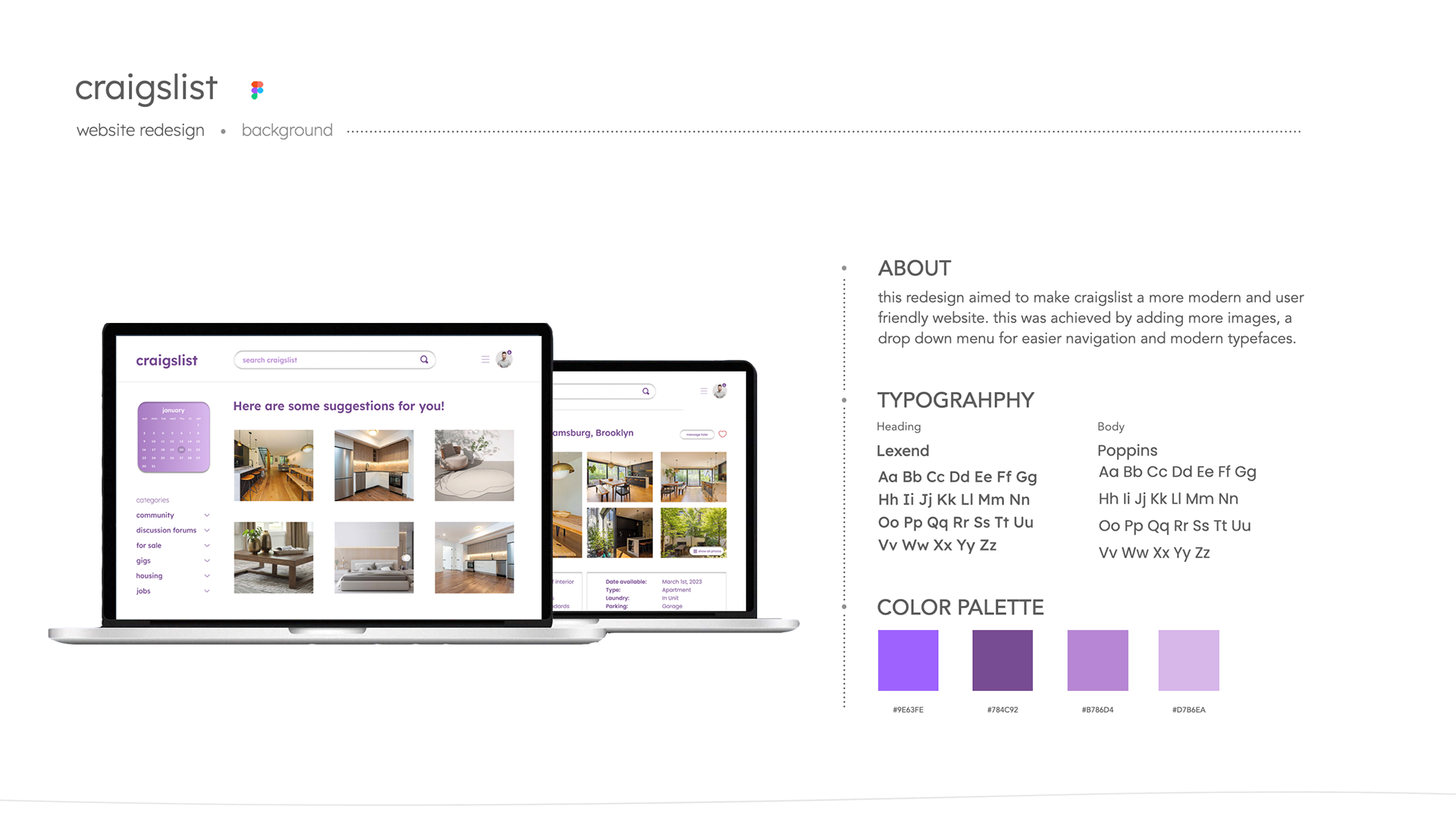This screenshot has height=816, width=1456.
Task: Select the community category label
Action: pos(155,515)
